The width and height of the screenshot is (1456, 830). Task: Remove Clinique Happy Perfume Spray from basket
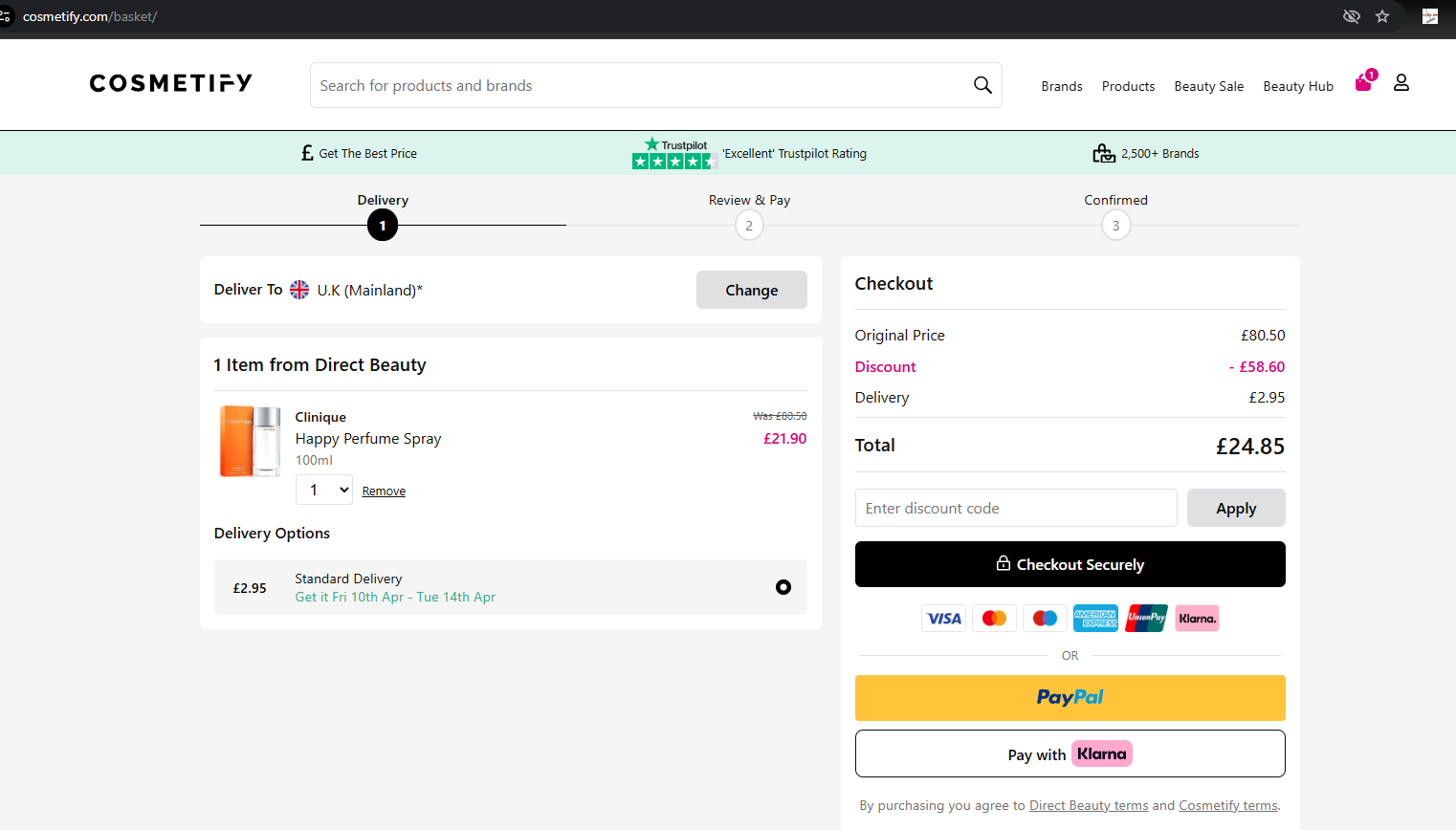click(x=384, y=491)
